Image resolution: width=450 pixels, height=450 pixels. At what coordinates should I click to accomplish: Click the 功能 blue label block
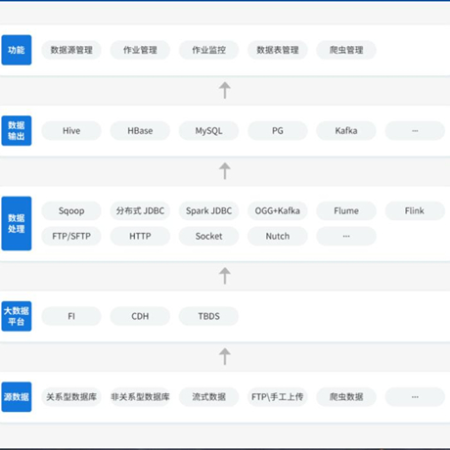[16, 50]
